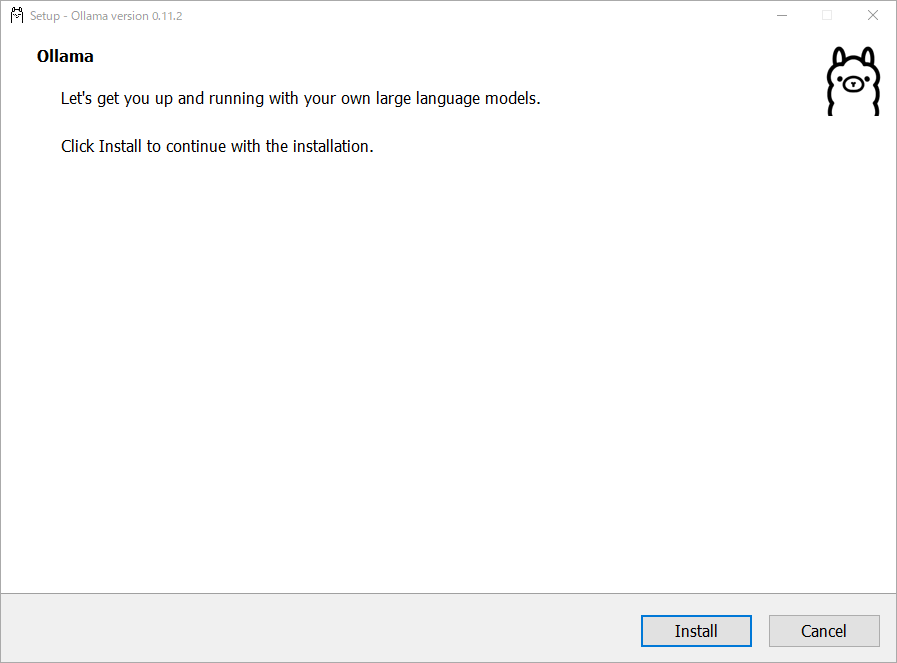Click the llama's ears in the logo

coord(853,57)
